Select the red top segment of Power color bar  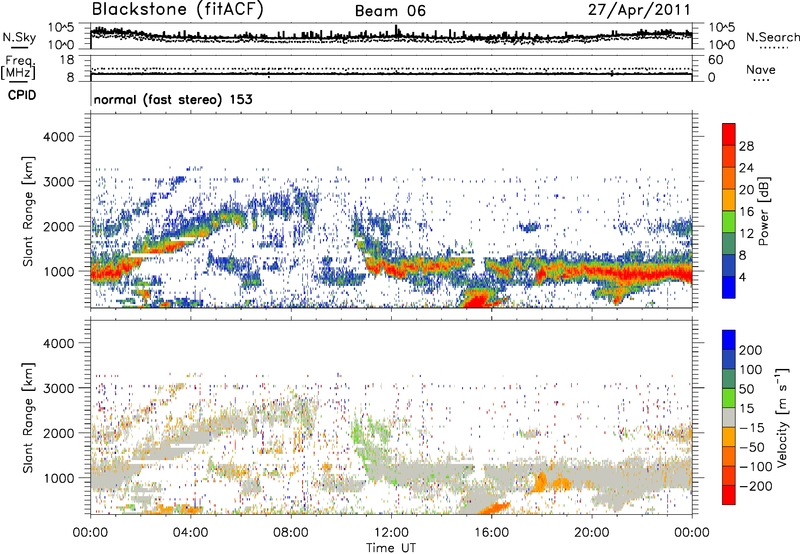pos(729,134)
